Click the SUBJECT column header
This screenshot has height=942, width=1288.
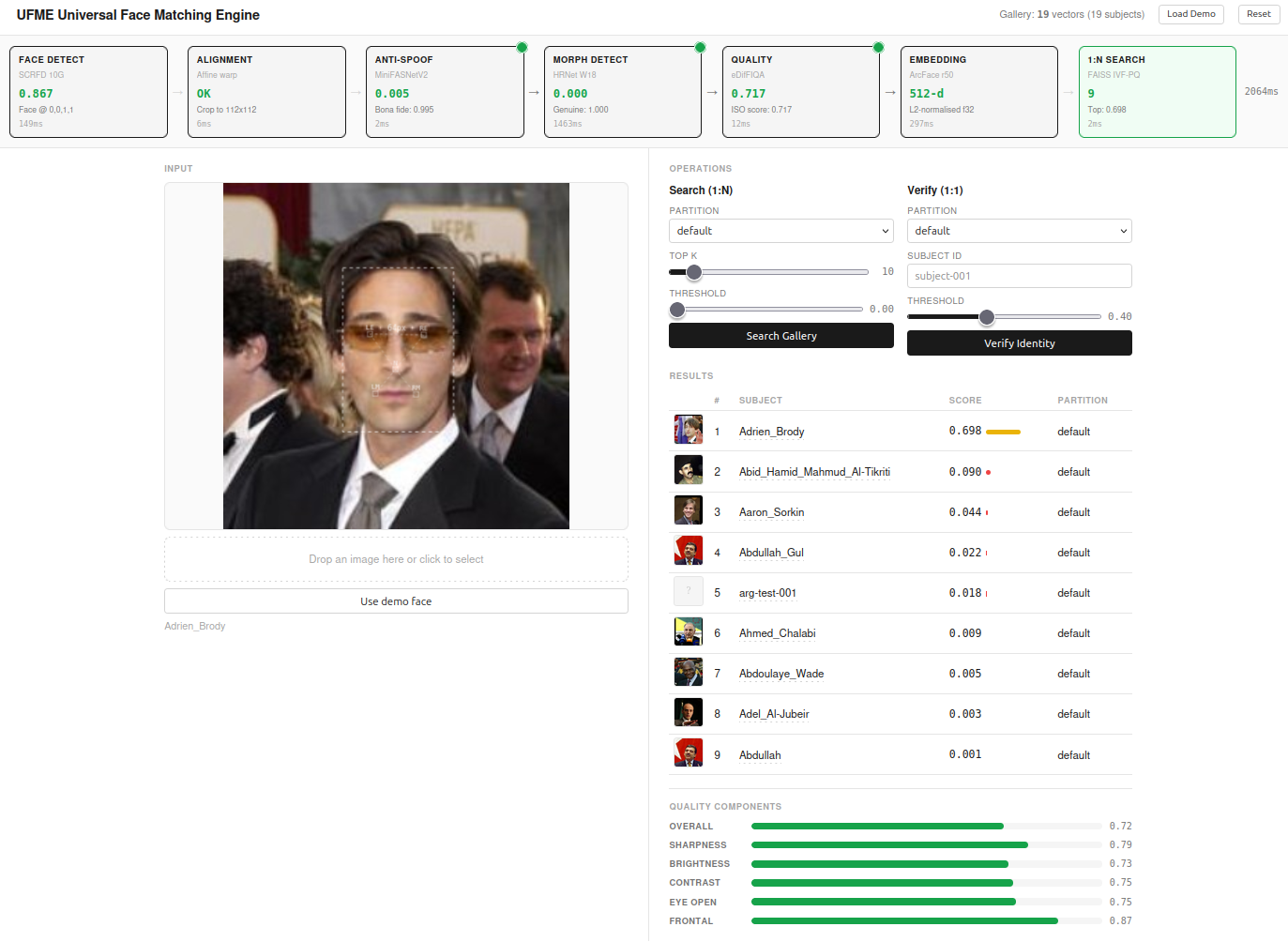tap(760, 401)
